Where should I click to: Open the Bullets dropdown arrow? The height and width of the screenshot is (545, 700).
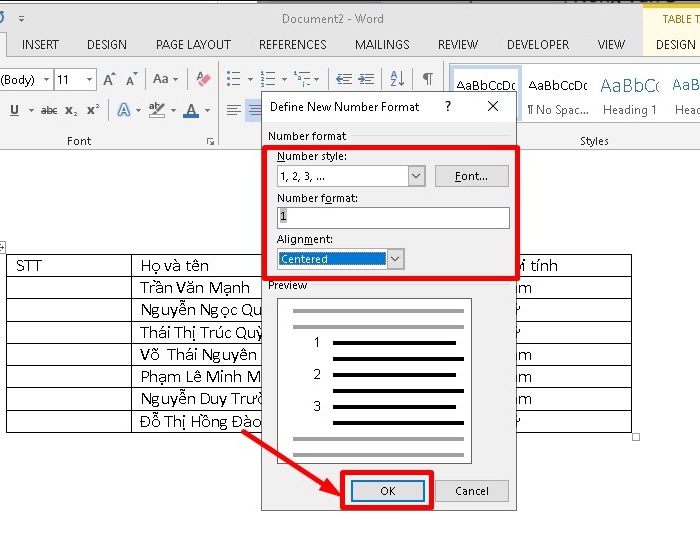250,79
